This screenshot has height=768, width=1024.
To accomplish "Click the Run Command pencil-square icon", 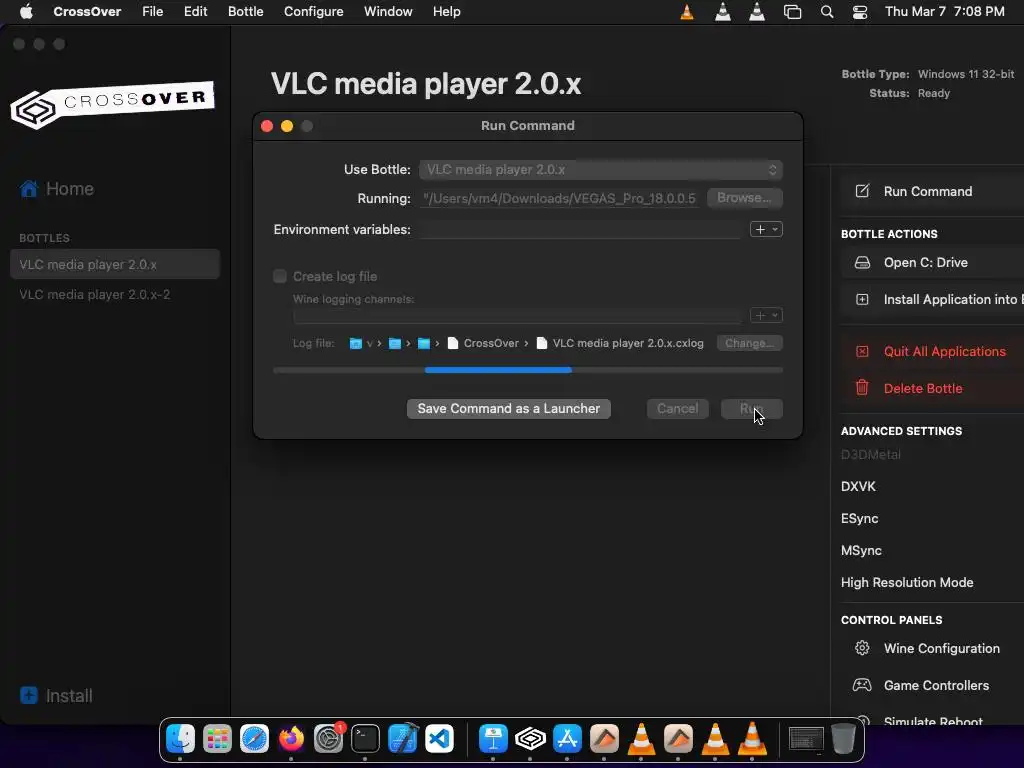I will coord(862,191).
